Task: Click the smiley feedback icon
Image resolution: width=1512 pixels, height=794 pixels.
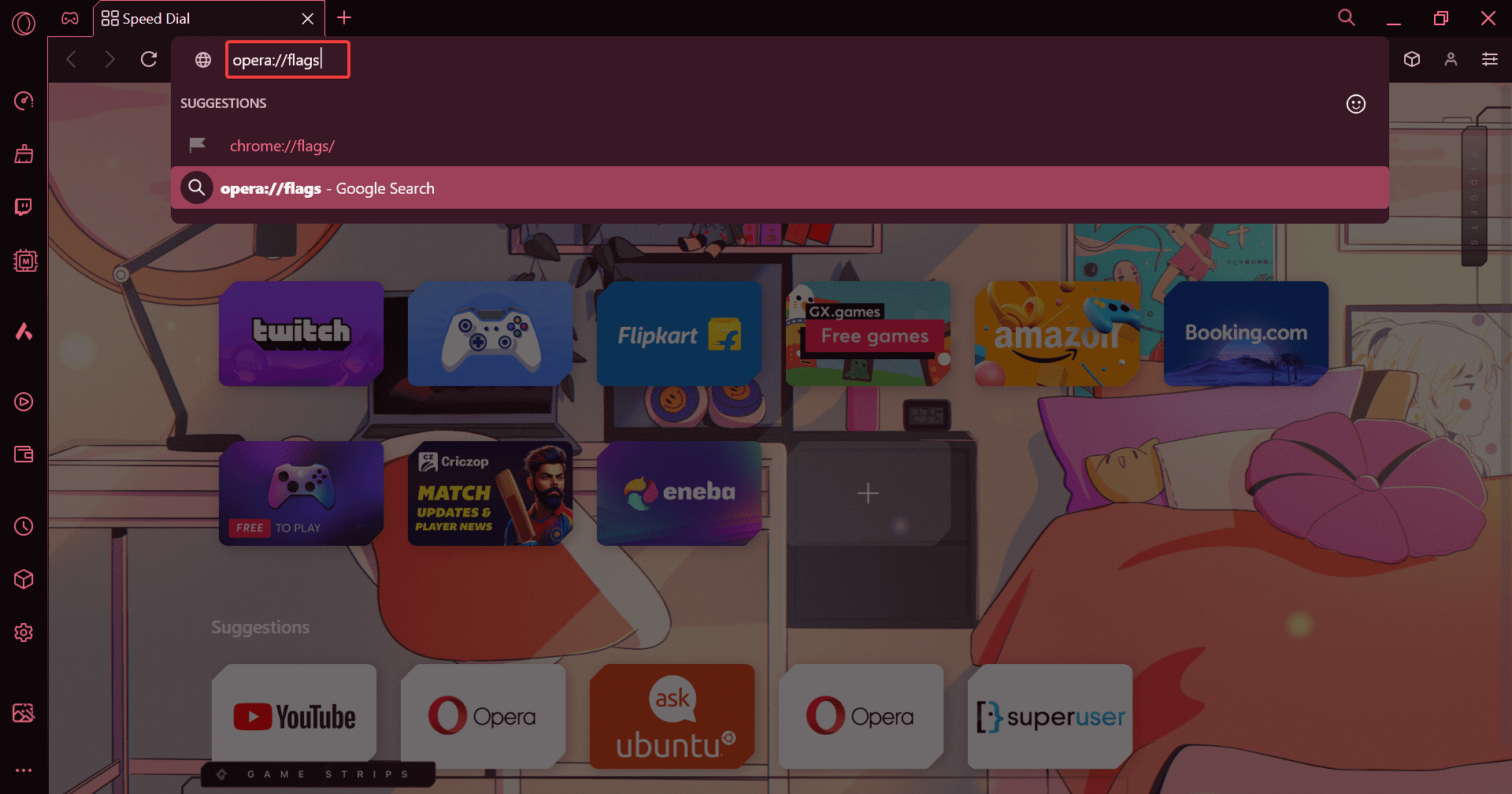Action: click(1356, 104)
